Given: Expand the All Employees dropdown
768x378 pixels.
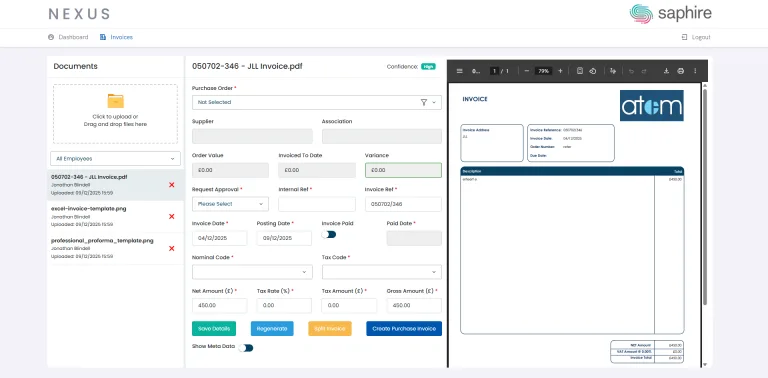Looking at the screenshot, I should click(116, 159).
